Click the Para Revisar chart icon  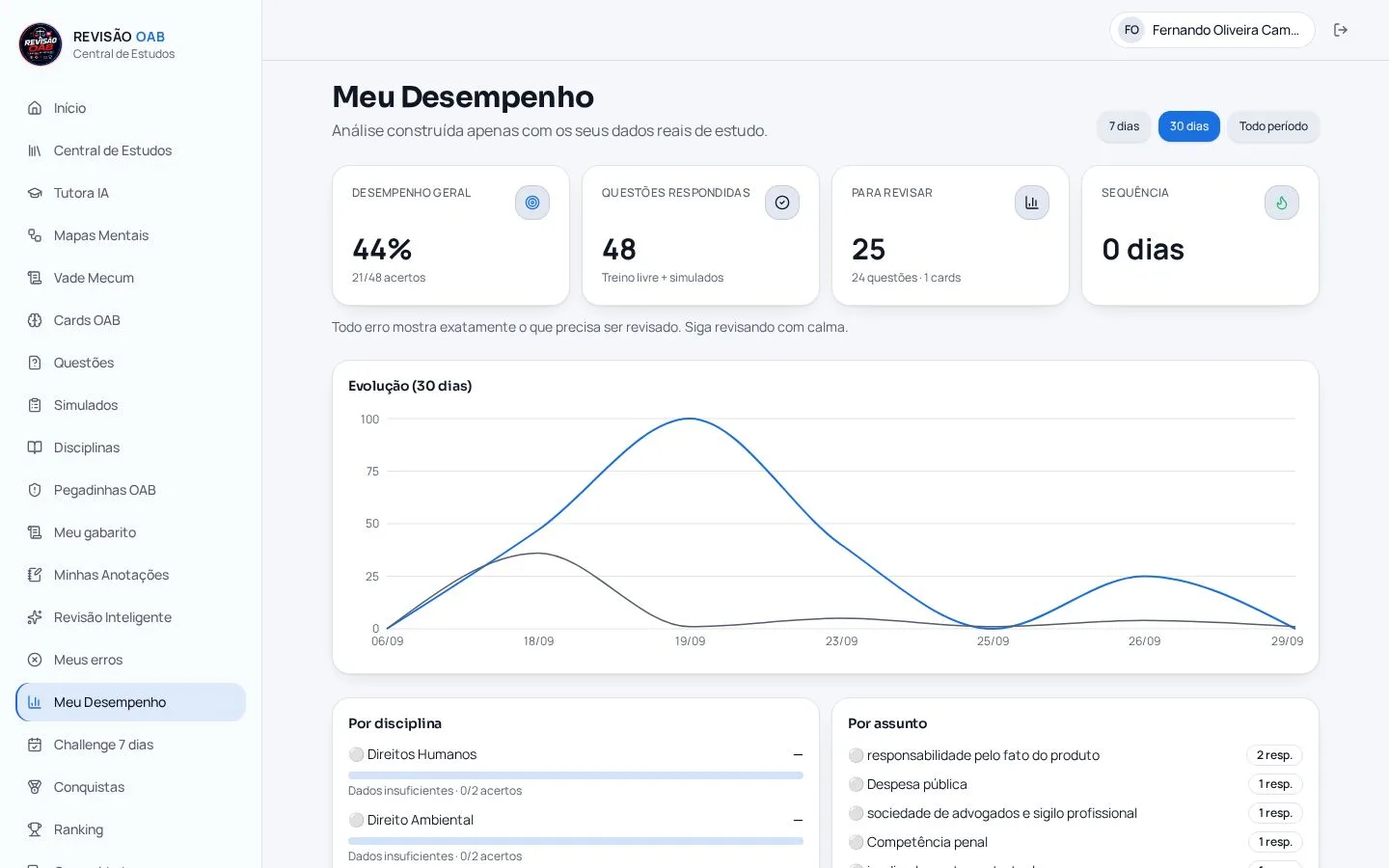click(1032, 203)
